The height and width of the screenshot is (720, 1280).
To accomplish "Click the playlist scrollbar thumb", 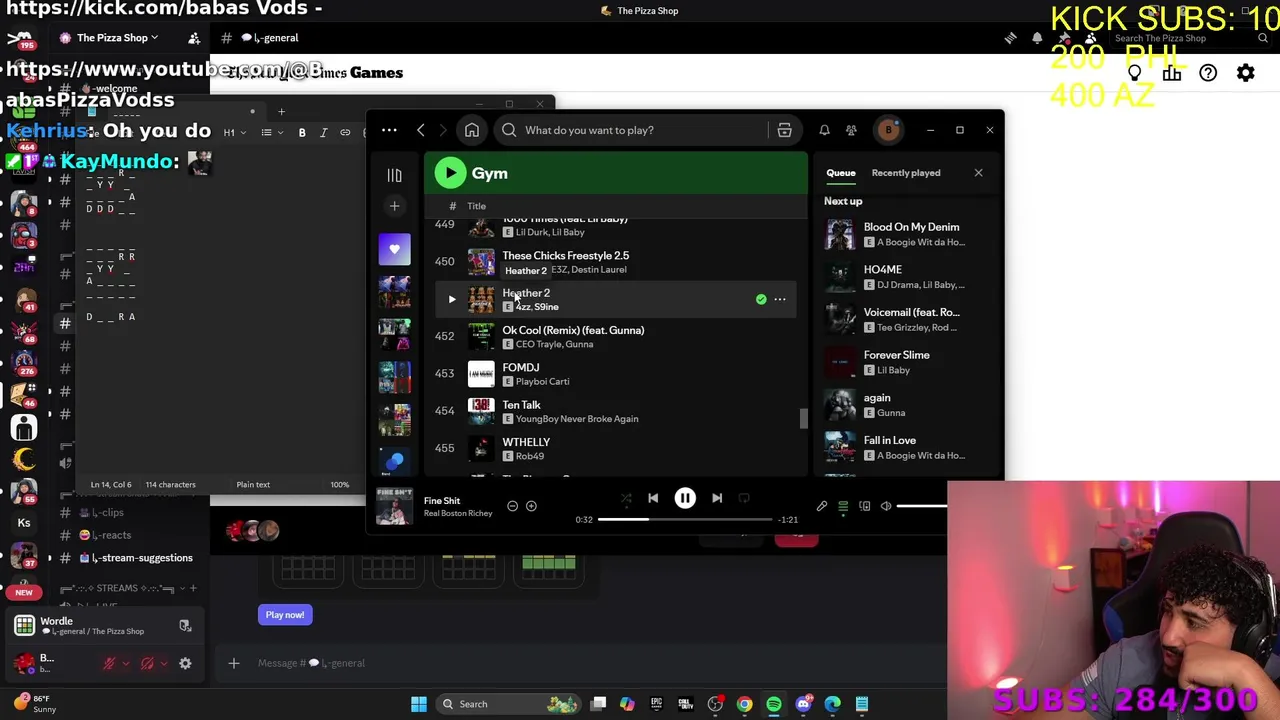I will click(x=803, y=419).
